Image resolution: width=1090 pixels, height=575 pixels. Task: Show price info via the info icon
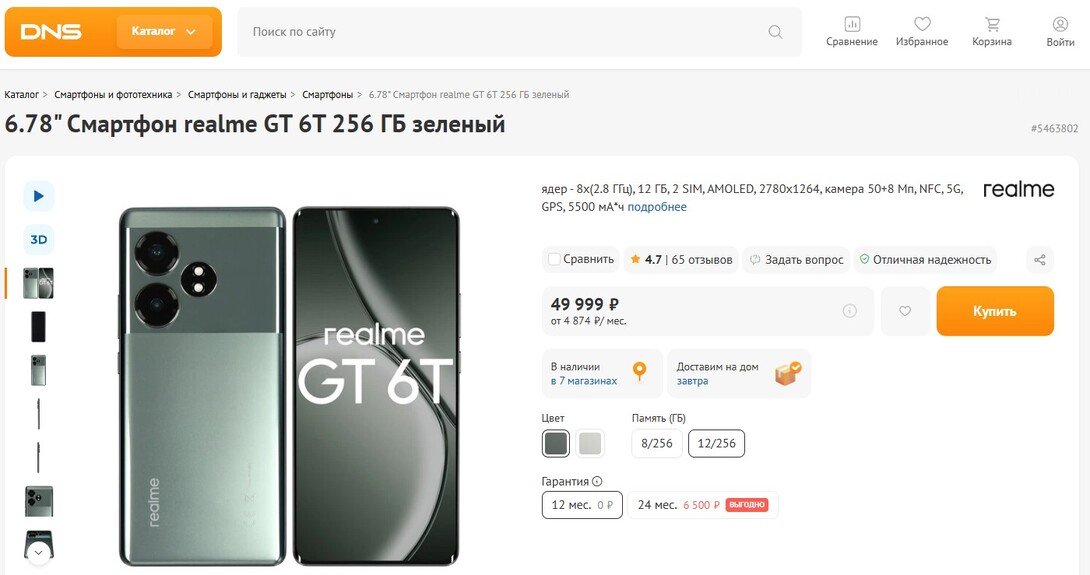tap(849, 311)
